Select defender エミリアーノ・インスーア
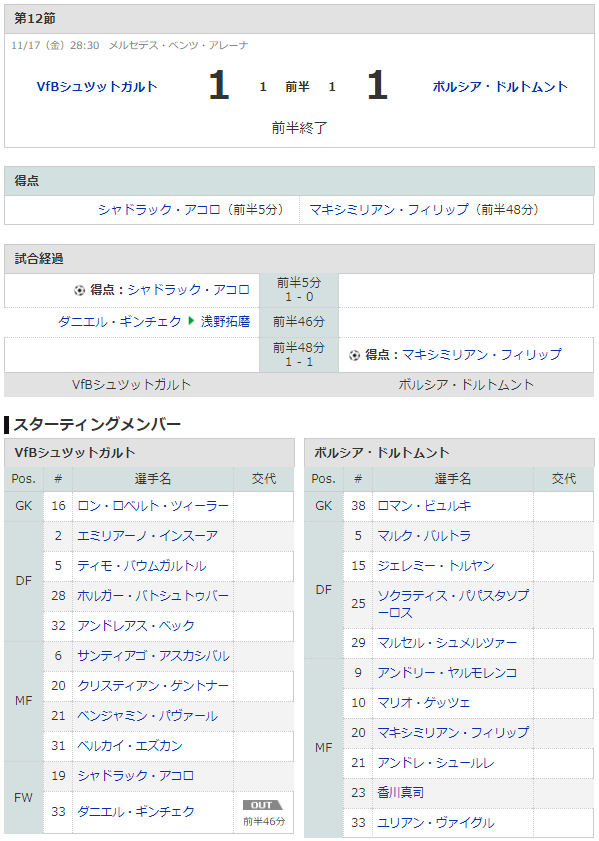The image size is (599, 841). [x=147, y=536]
